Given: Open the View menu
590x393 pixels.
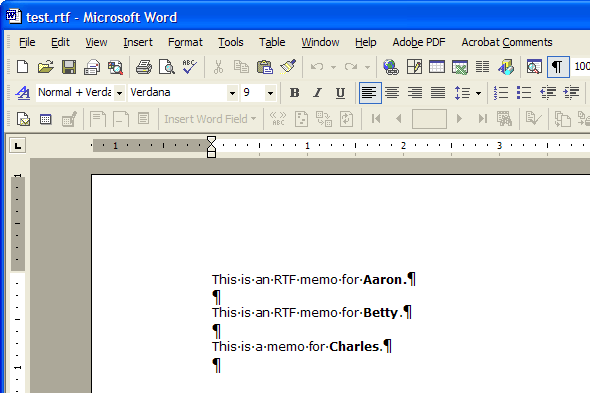Looking at the screenshot, I should click(96, 42).
